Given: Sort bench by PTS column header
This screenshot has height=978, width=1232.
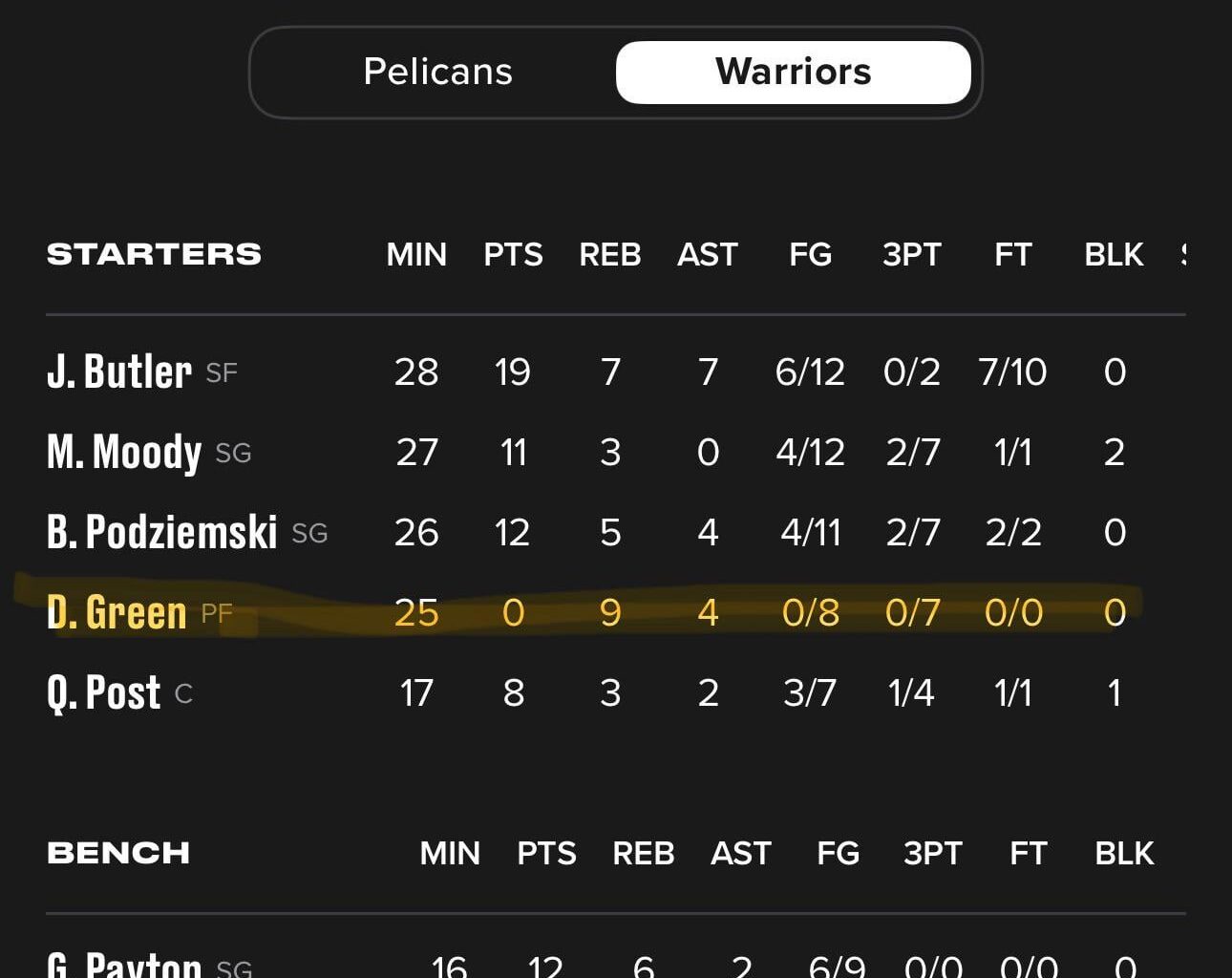Looking at the screenshot, I should (x=546, y=853).
